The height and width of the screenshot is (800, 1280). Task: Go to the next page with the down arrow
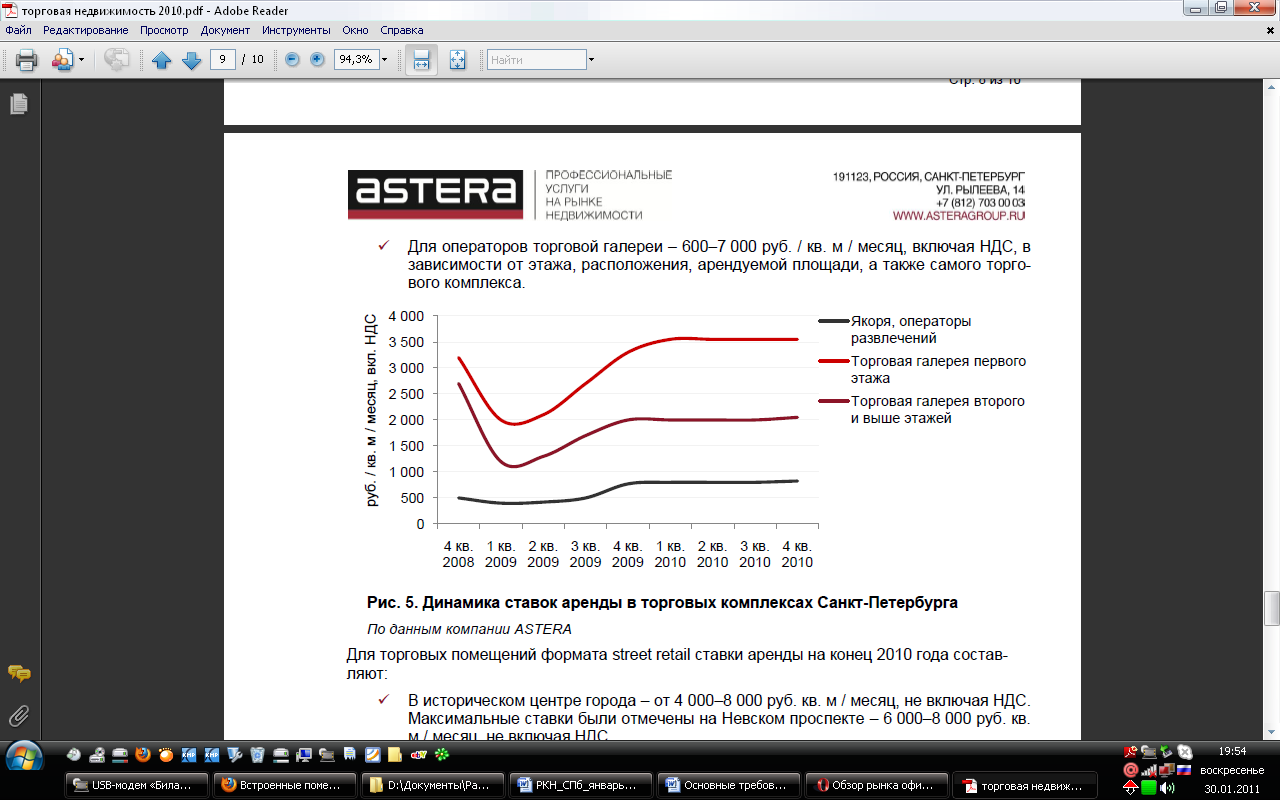coord(192,60)
